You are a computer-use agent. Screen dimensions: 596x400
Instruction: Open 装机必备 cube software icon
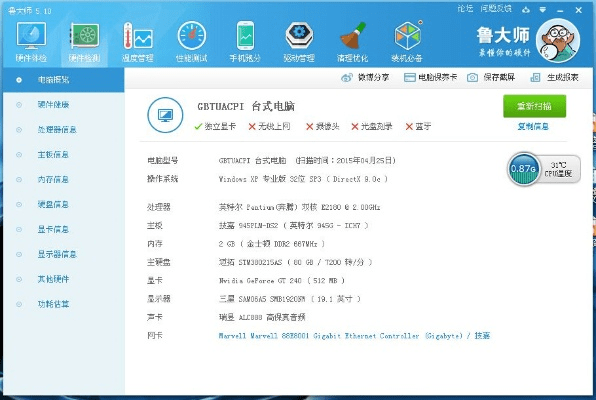pos(407,36)
